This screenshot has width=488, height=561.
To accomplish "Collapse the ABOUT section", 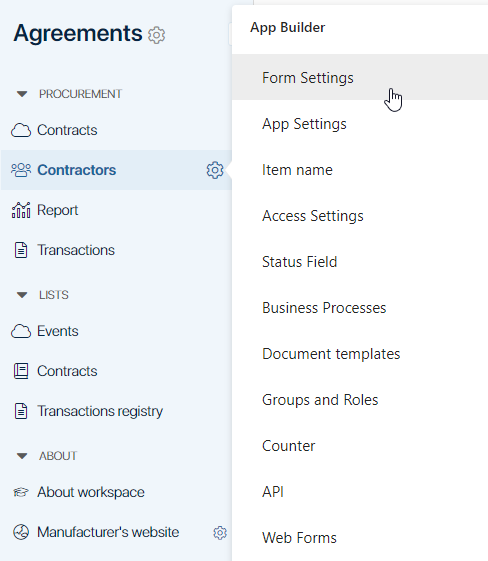I will [x=22, y=456].
